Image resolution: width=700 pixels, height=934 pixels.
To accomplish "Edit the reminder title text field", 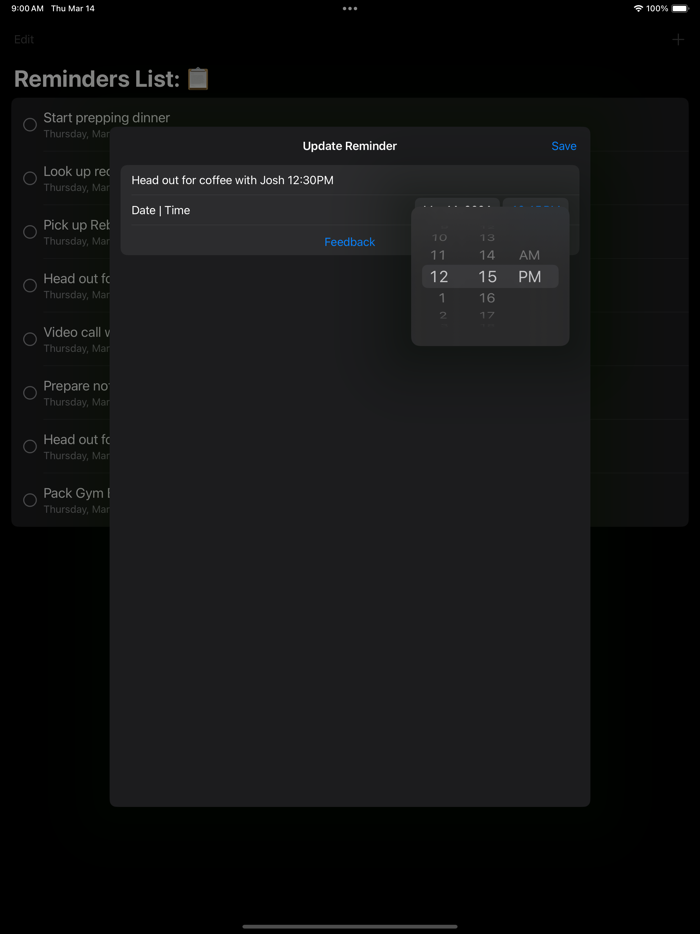I will [350, 180].
